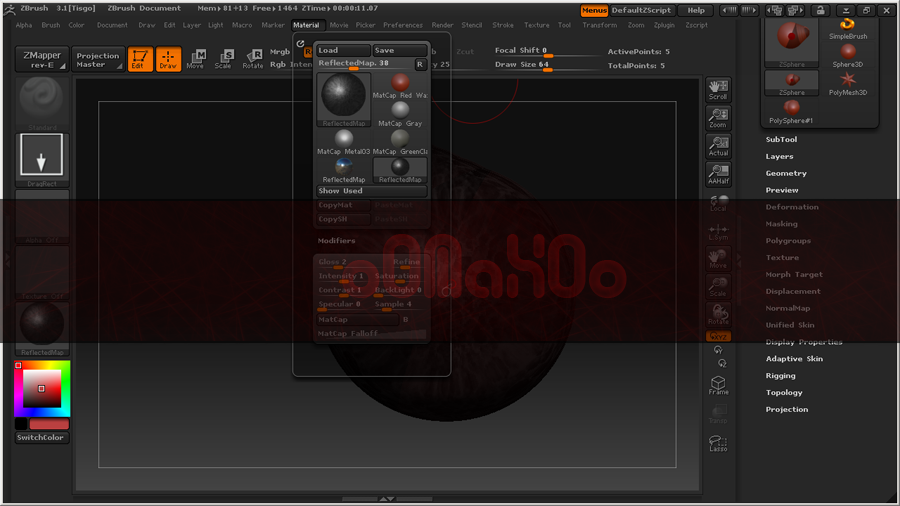
Task: Select the Edit mode button
Action: click(140, 59)
